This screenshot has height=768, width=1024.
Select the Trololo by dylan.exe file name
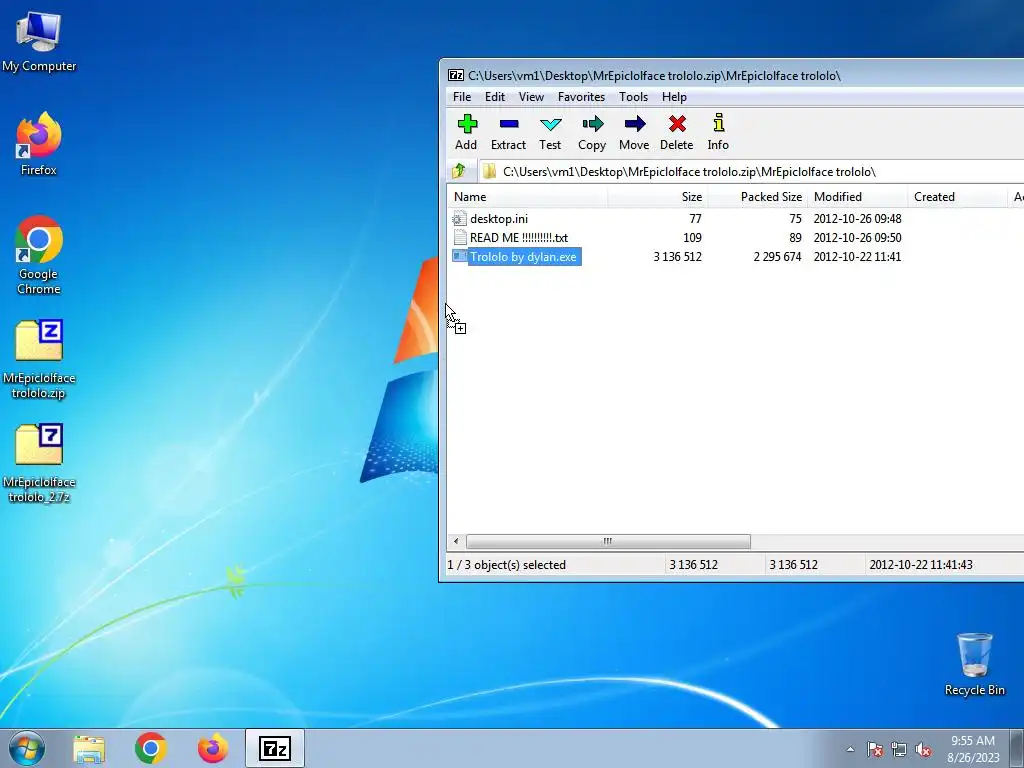coord(523,257)
